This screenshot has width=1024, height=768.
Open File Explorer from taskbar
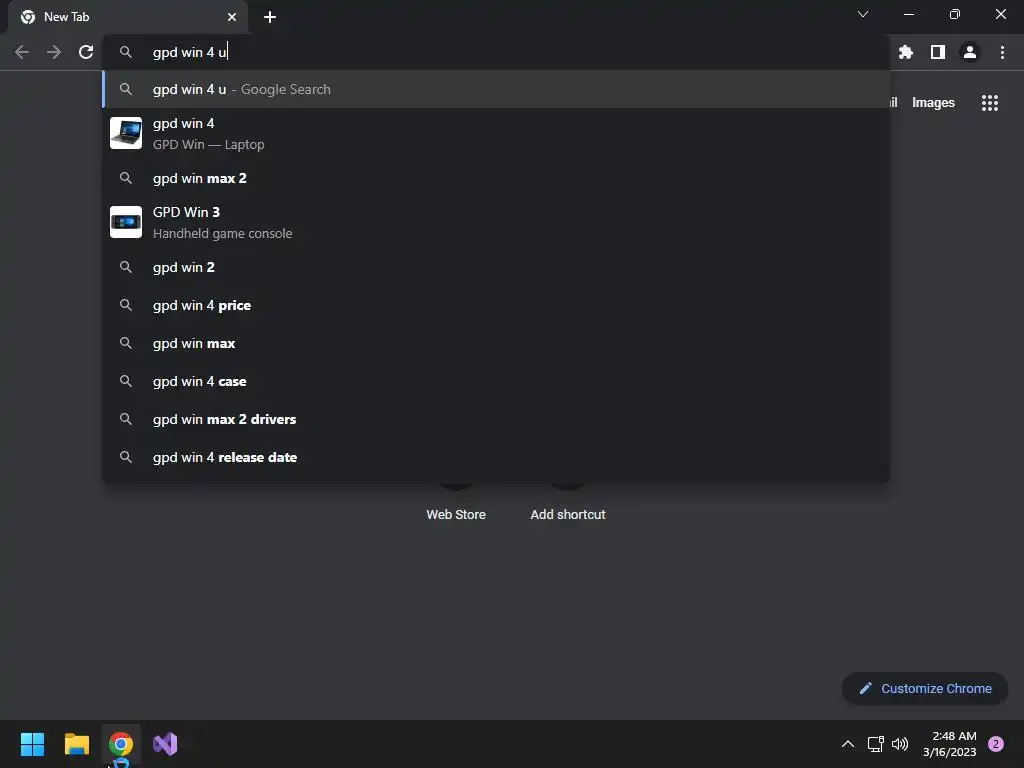click(x=76, y=744)
